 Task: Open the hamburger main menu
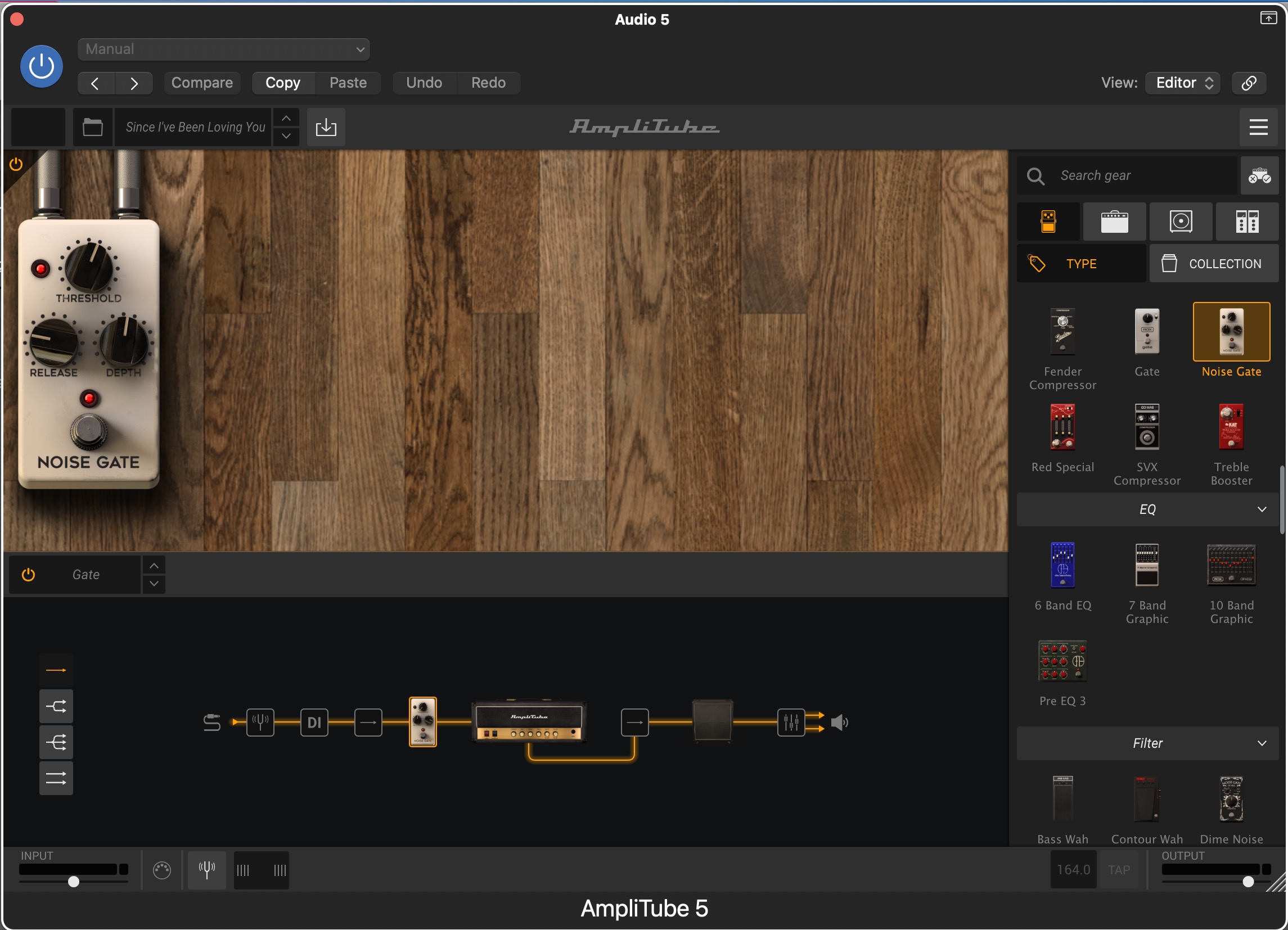coord(1259,127)
